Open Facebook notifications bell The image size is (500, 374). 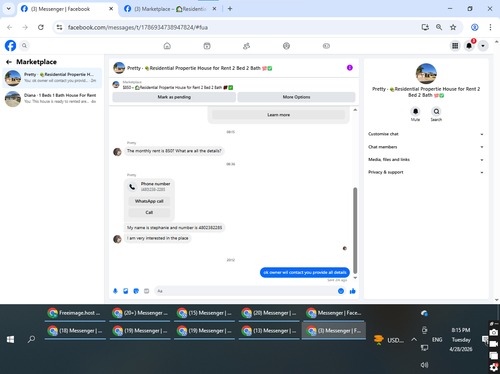(x=469, y=46)
